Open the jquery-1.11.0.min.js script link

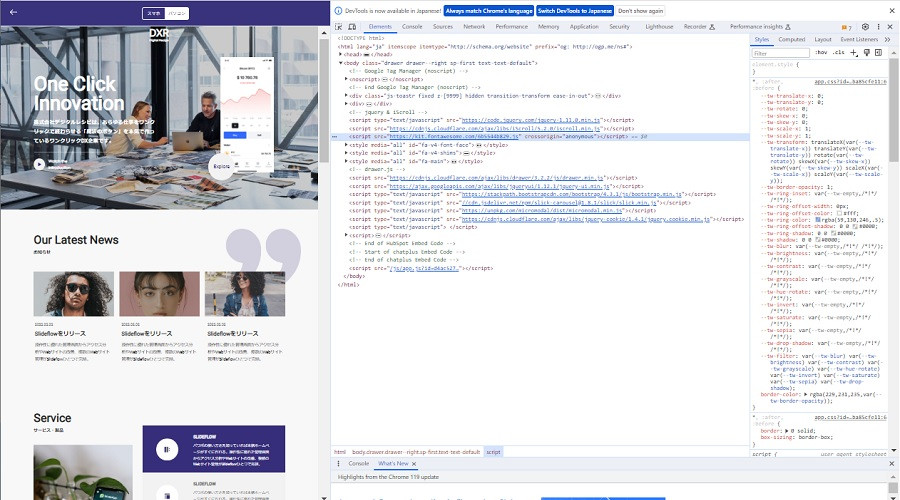point(531,121)
